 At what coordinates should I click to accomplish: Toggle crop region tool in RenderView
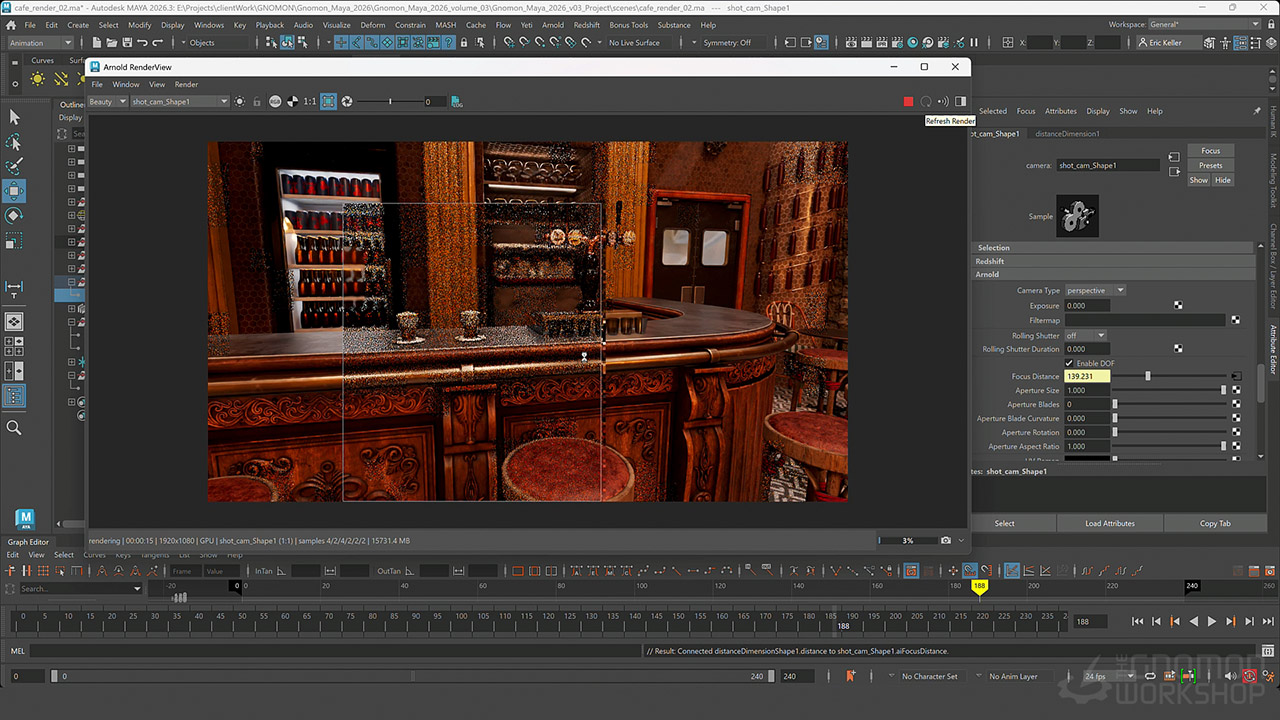(x=328, y=101)
